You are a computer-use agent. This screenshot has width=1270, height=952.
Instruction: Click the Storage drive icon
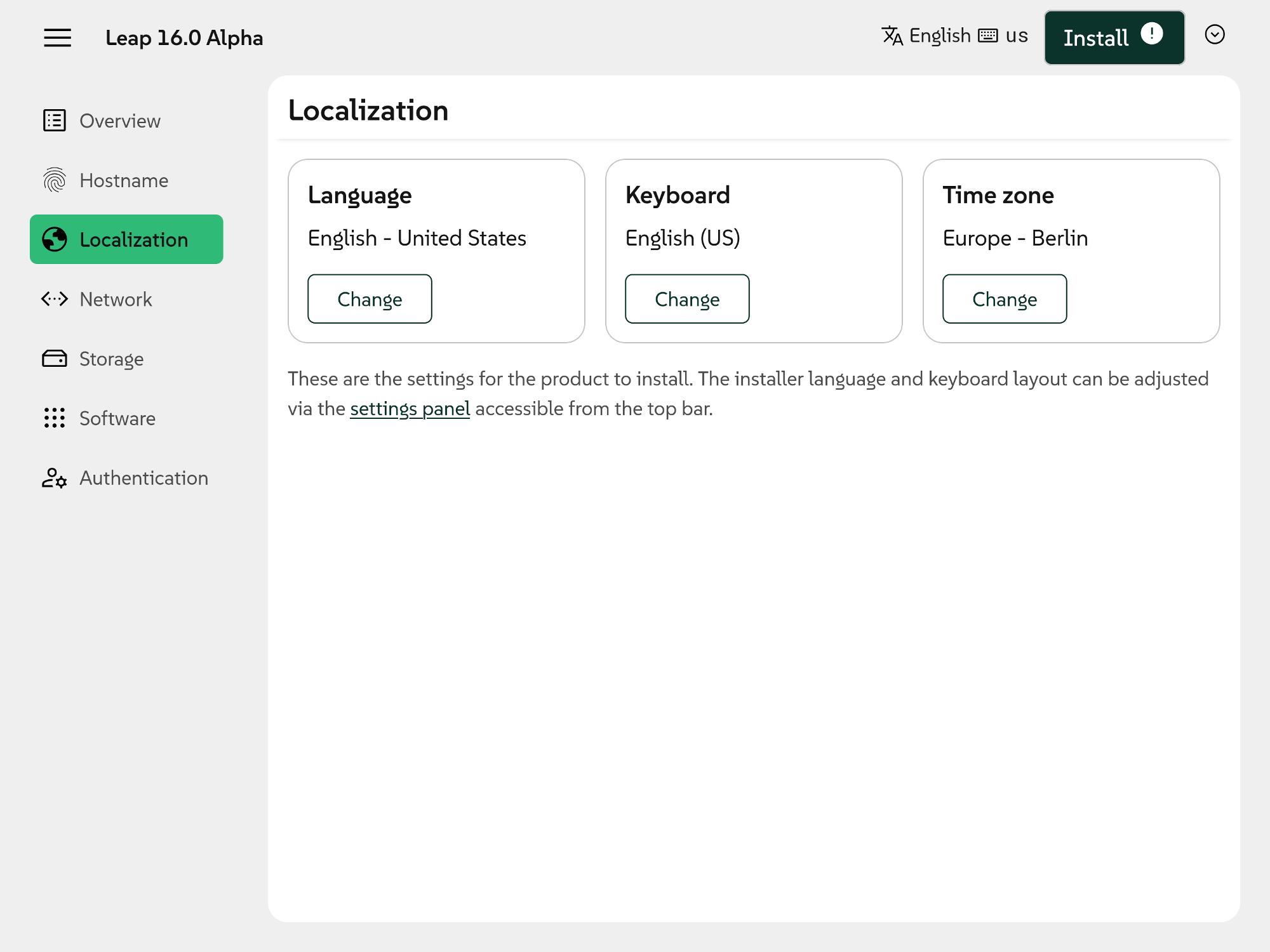[55, 359]
